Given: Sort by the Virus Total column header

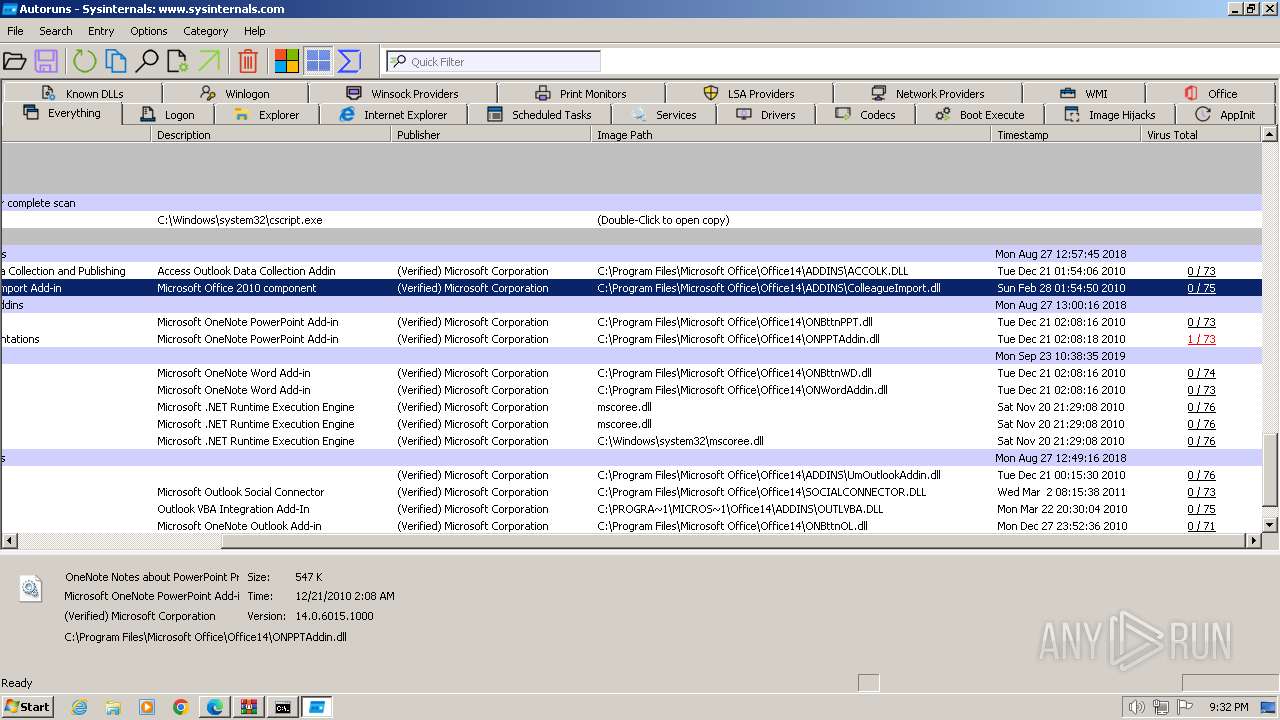Looking at the screenshot, I should [x=1202, y=135].
